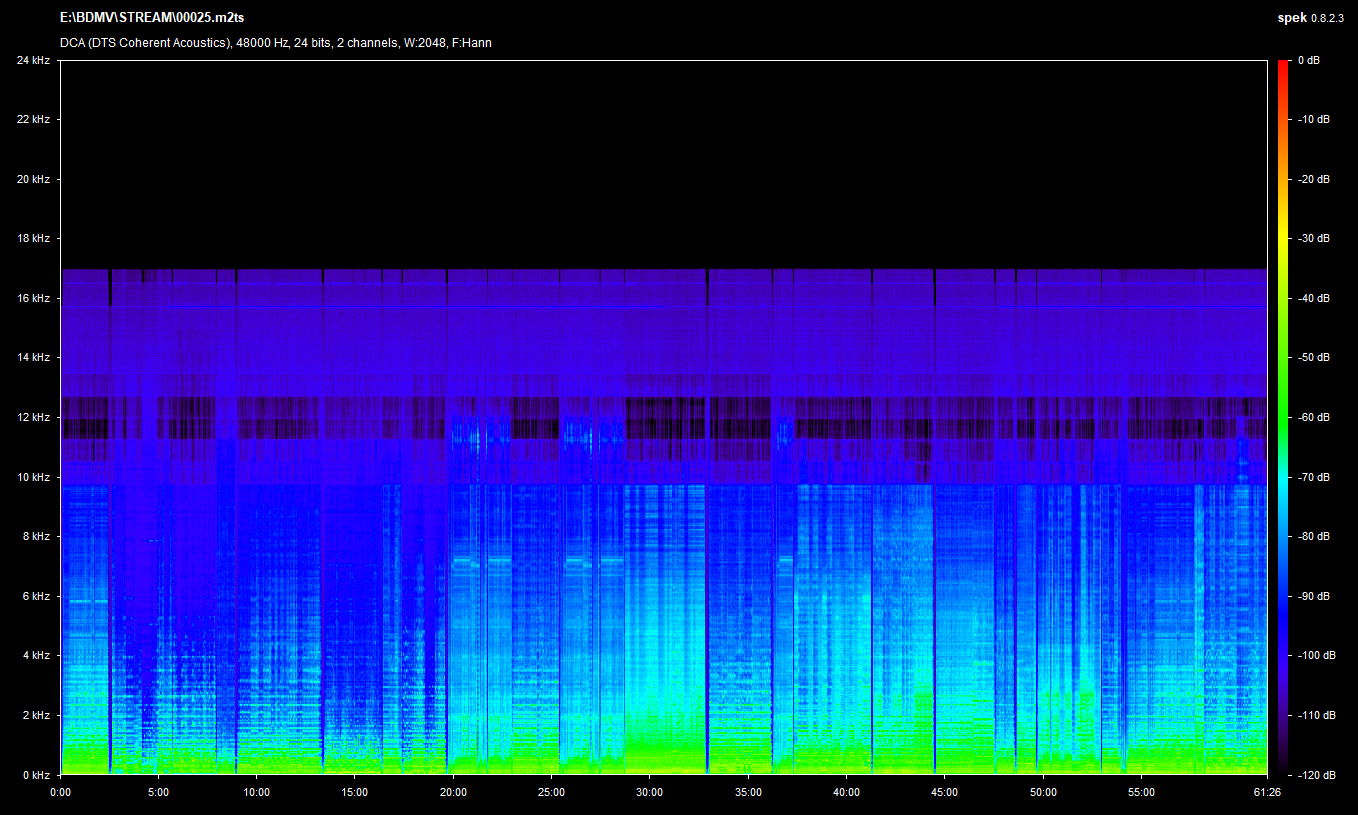Click the red top of the dB color bar

point(1283,65)
